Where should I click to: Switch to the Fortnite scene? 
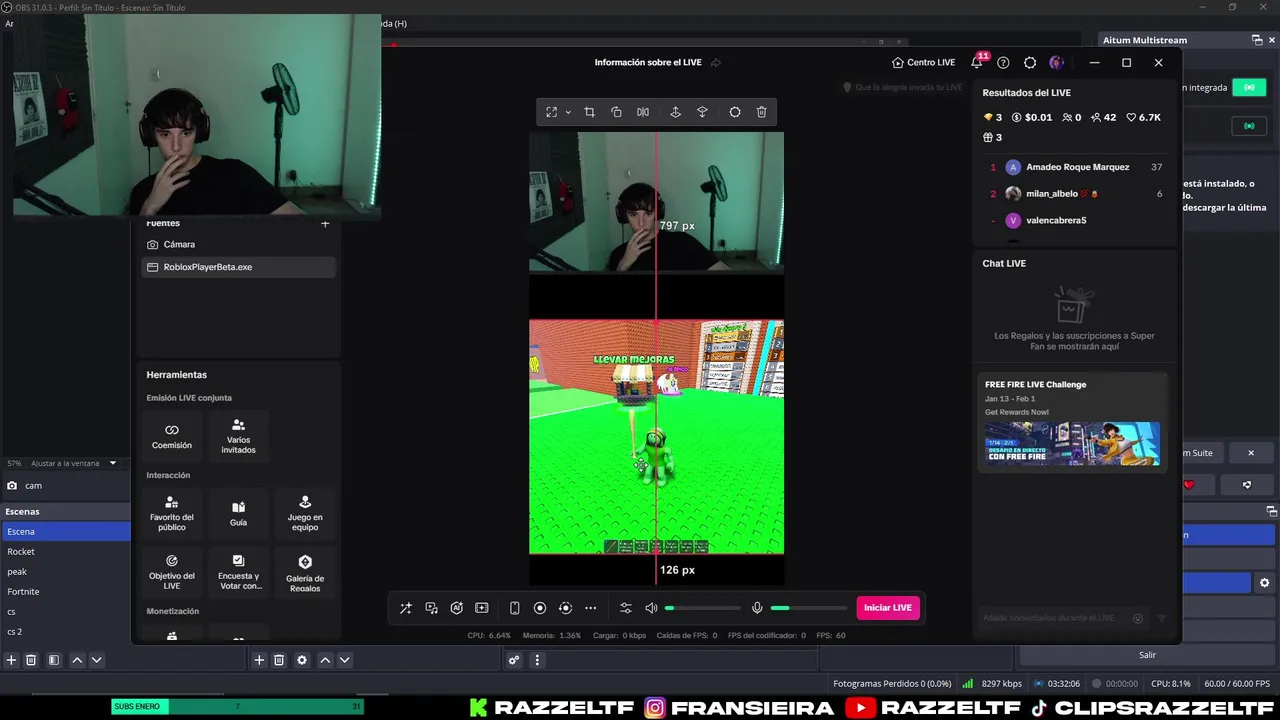[66, 592]
